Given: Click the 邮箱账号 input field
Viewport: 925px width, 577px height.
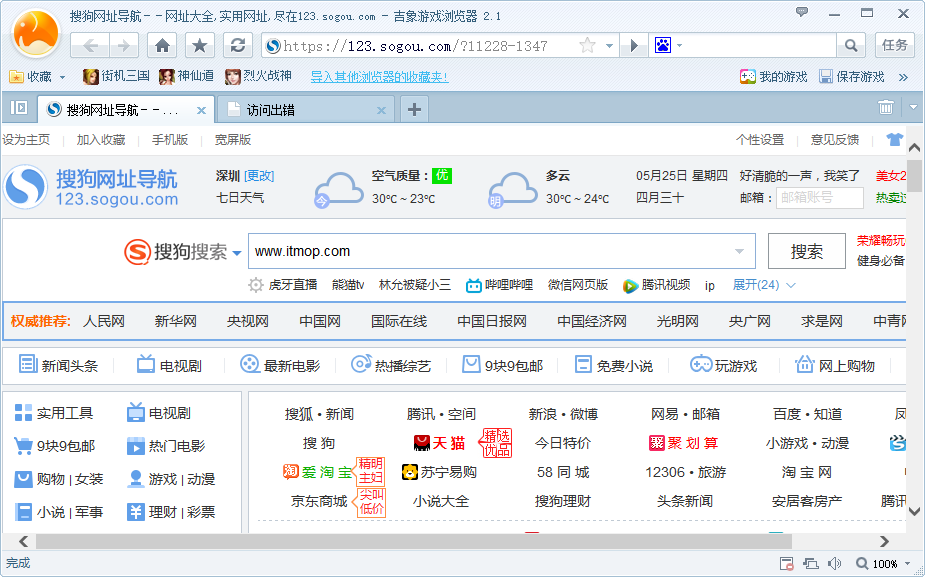Looking at the screenshot, I should 819,198.
